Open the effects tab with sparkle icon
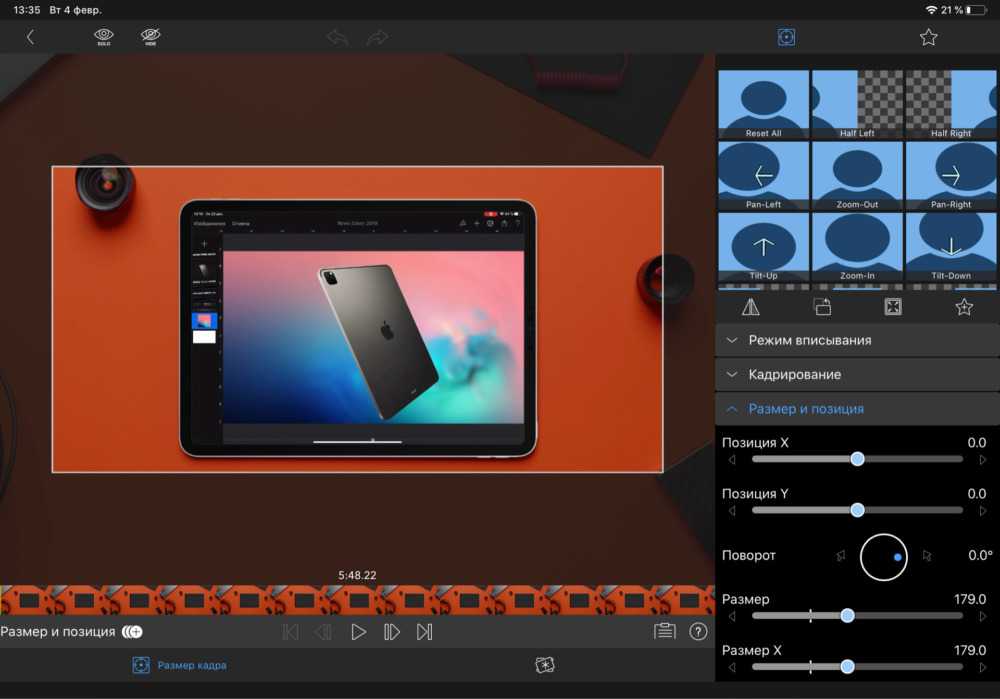This screenshot has width=1000, height=699. click(x=545, y=665)
